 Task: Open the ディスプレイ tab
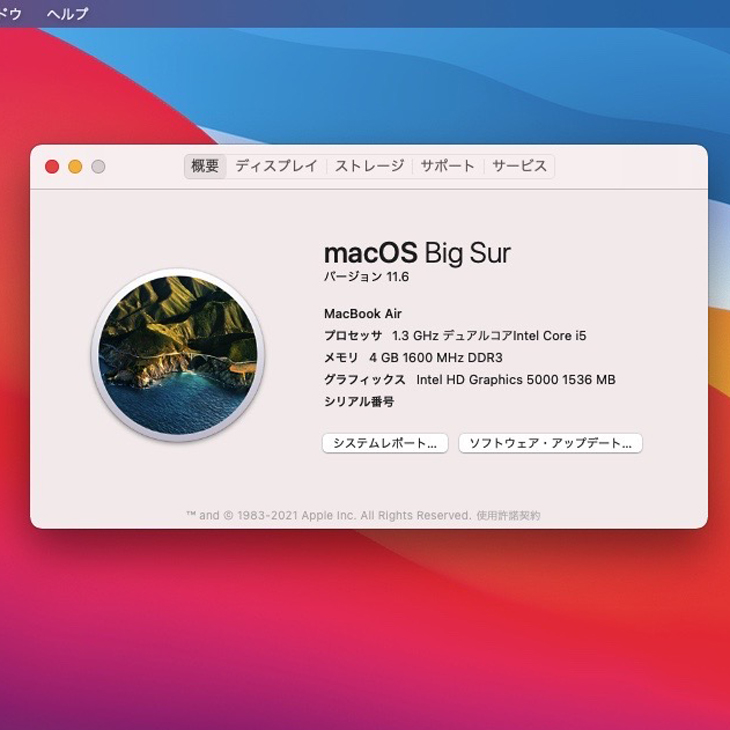point(276,166)
